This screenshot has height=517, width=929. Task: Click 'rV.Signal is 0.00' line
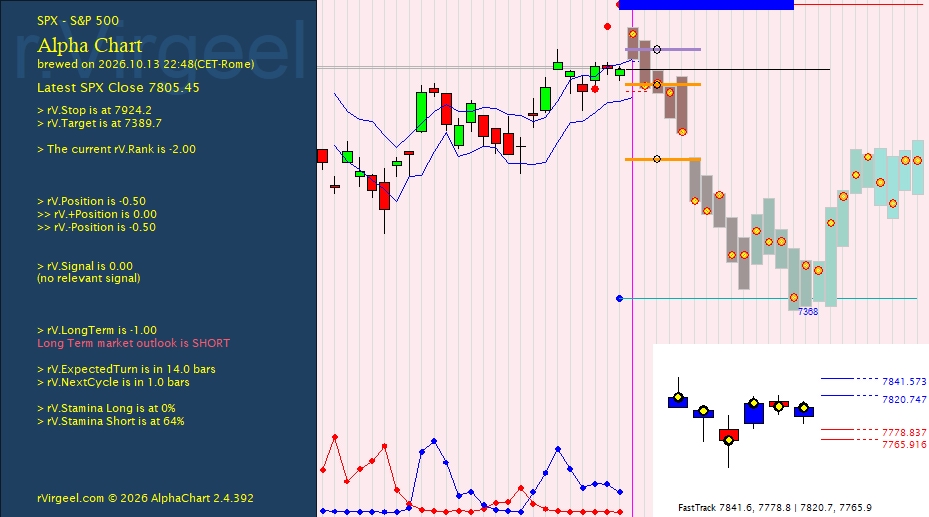[x=85, y=266]
